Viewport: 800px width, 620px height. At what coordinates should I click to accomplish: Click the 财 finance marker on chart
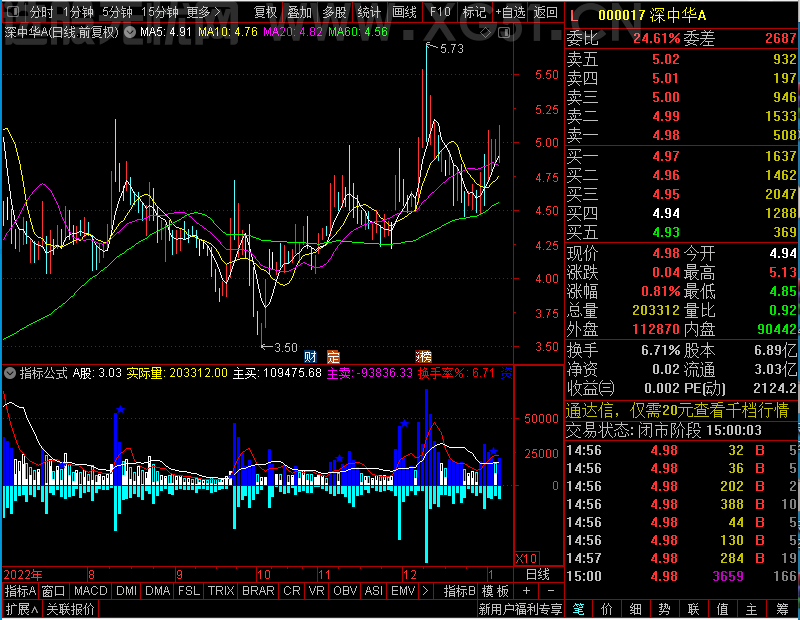[310, 356]
